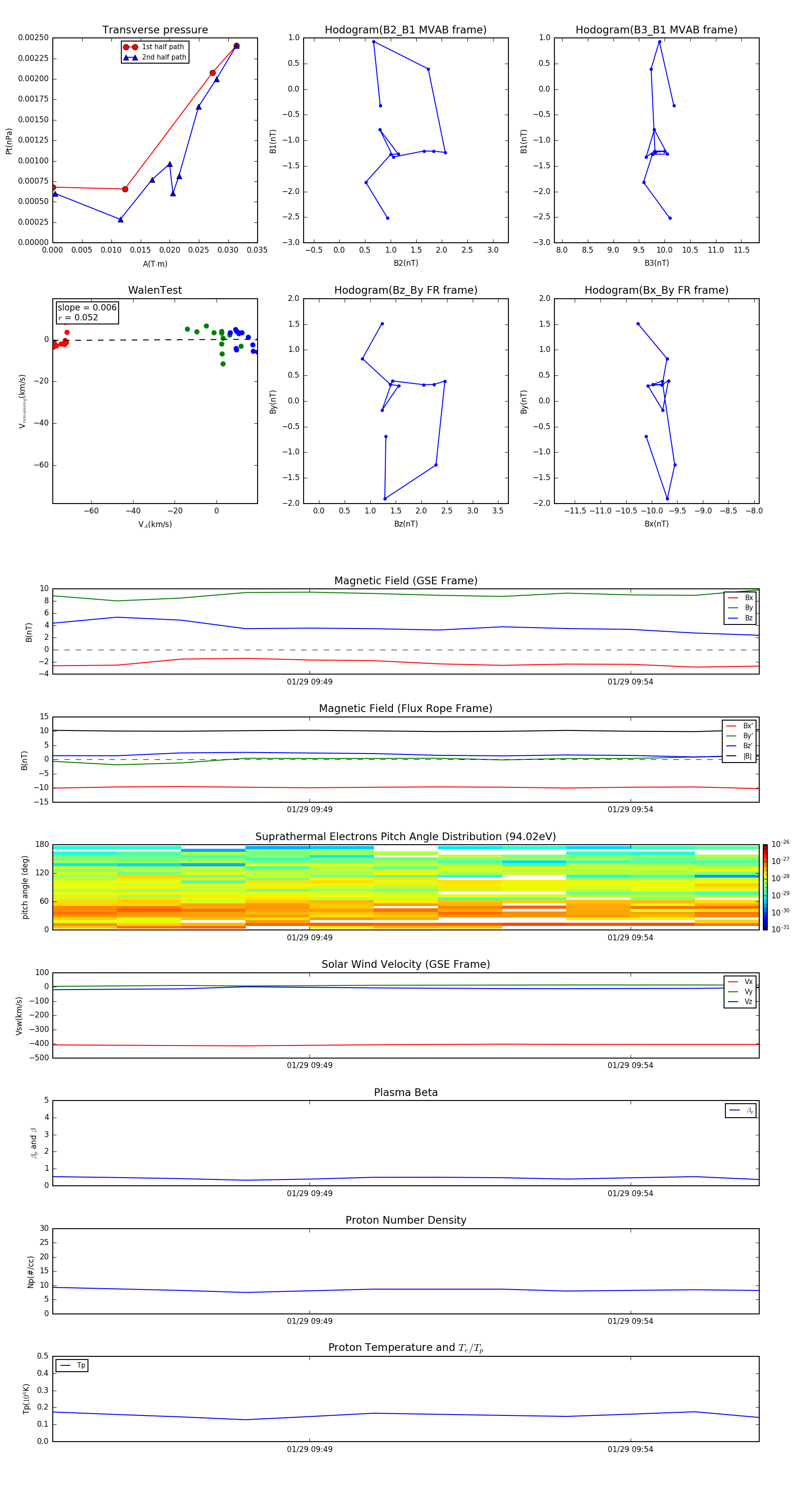812x1489 pixels.
Task: Select the Bz' entry in Flux Rope legend
Action: pyautogui.click(x=739, y=746)
